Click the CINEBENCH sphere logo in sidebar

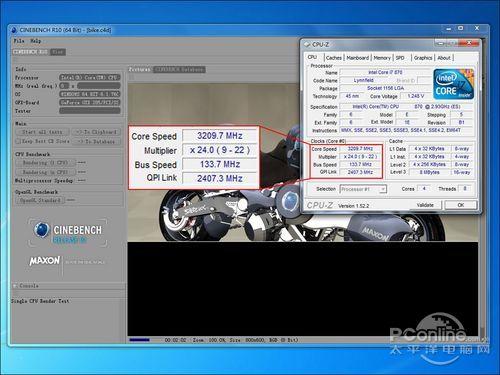42,230
